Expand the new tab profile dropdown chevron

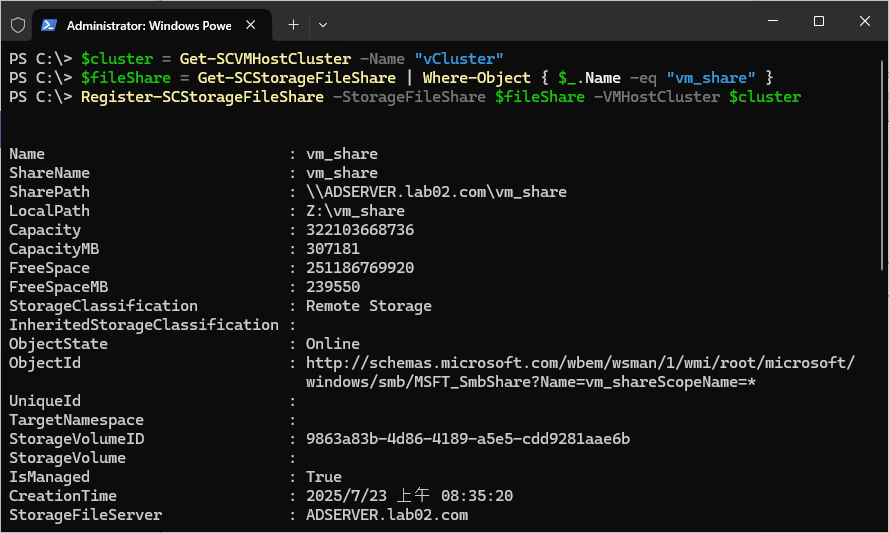pos(323,23)
